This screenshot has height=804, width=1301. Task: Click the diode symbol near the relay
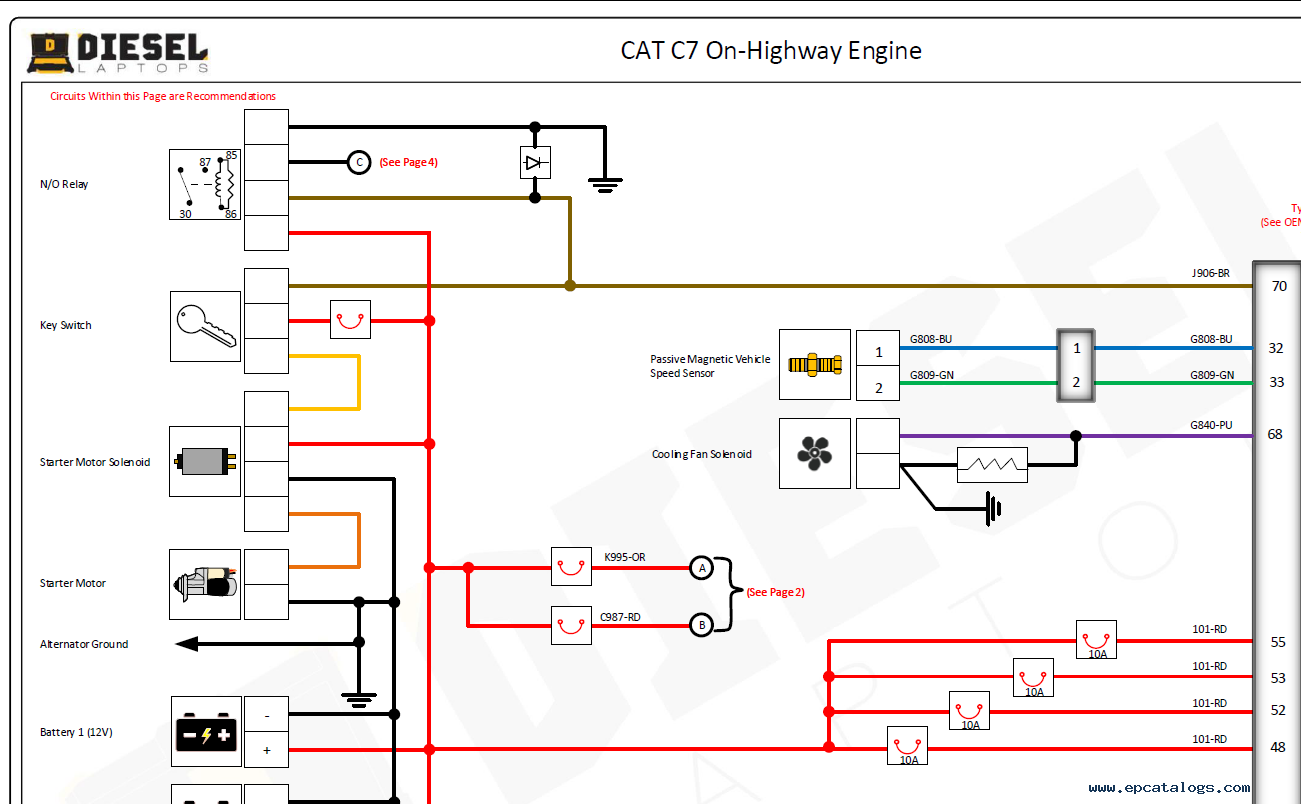tap(535, 162)
